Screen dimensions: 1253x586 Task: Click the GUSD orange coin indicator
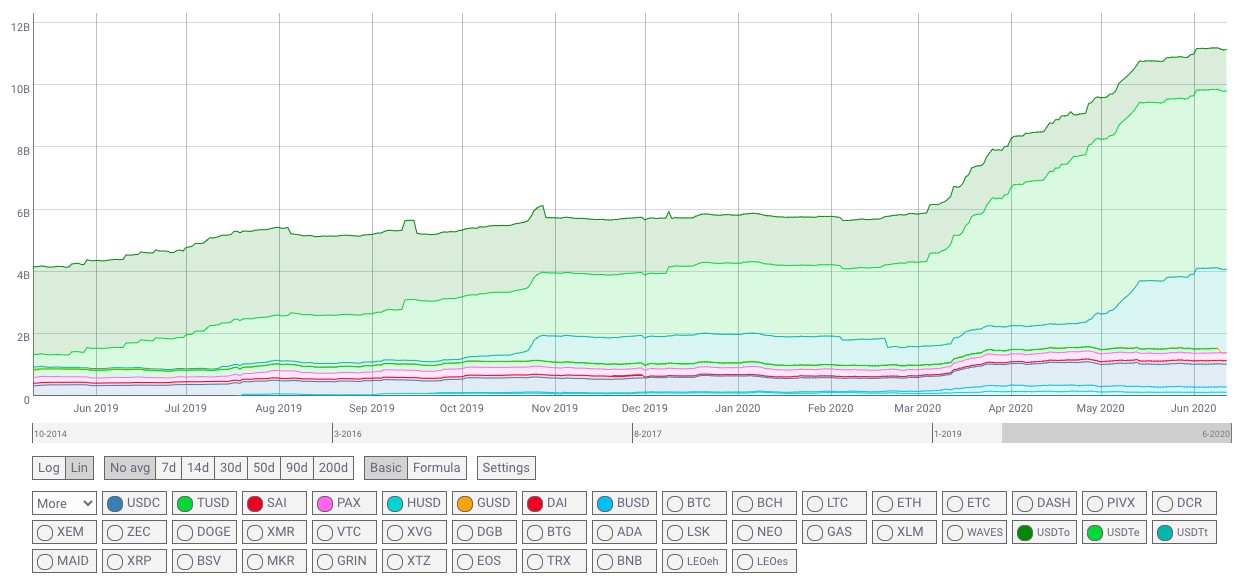tap(465, 503)
